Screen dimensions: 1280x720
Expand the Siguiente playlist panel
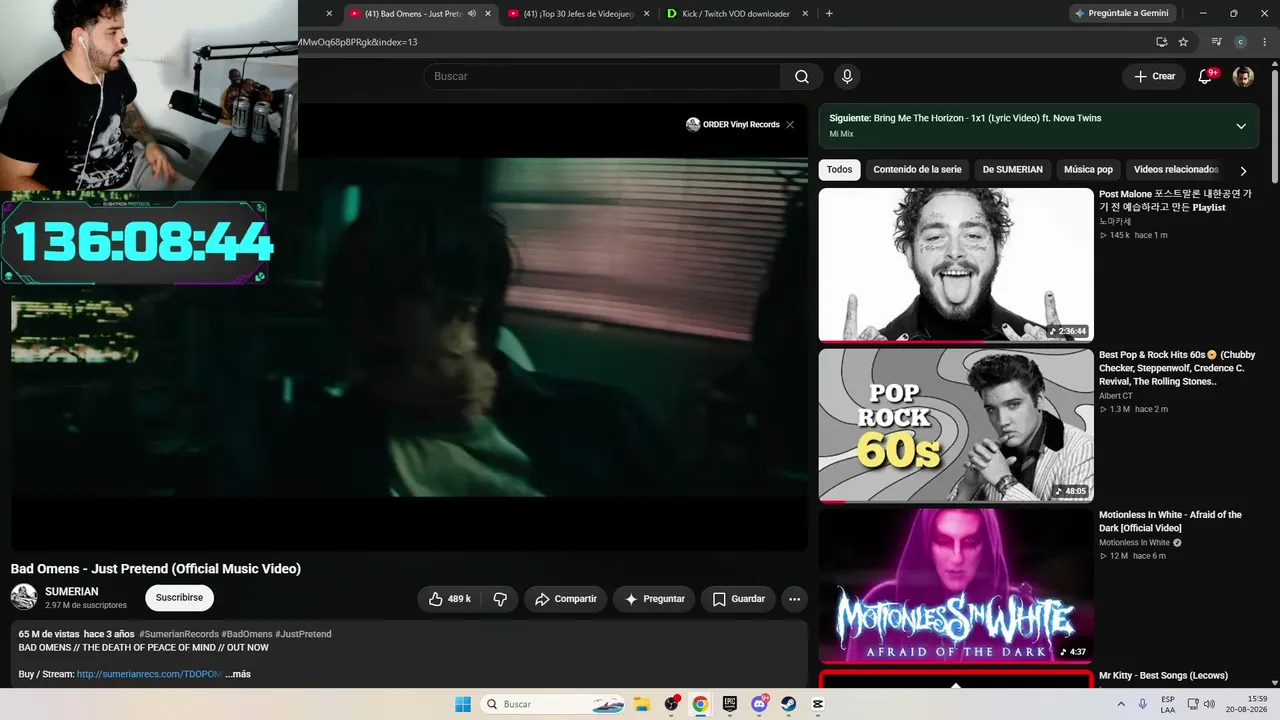1241,126
